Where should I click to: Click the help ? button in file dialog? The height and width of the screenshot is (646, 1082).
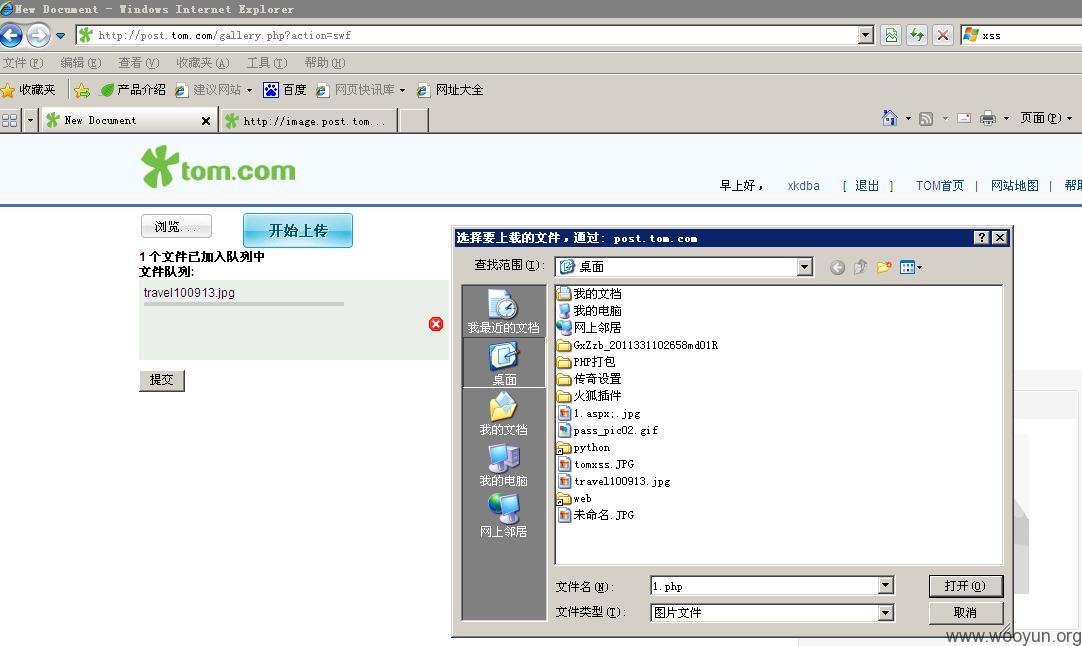tap(981, 237)
